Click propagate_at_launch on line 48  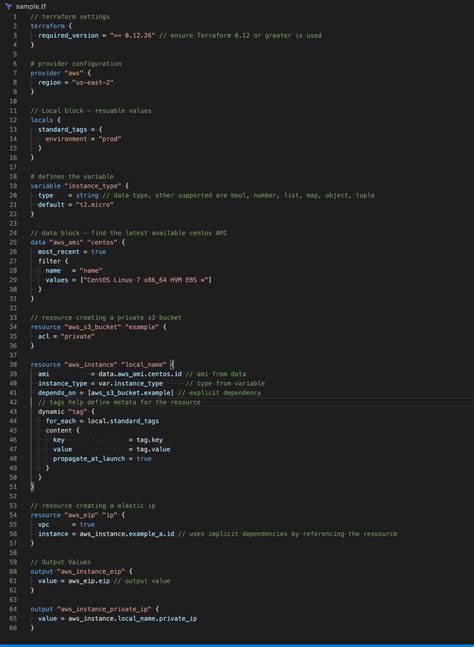(89, 459)
